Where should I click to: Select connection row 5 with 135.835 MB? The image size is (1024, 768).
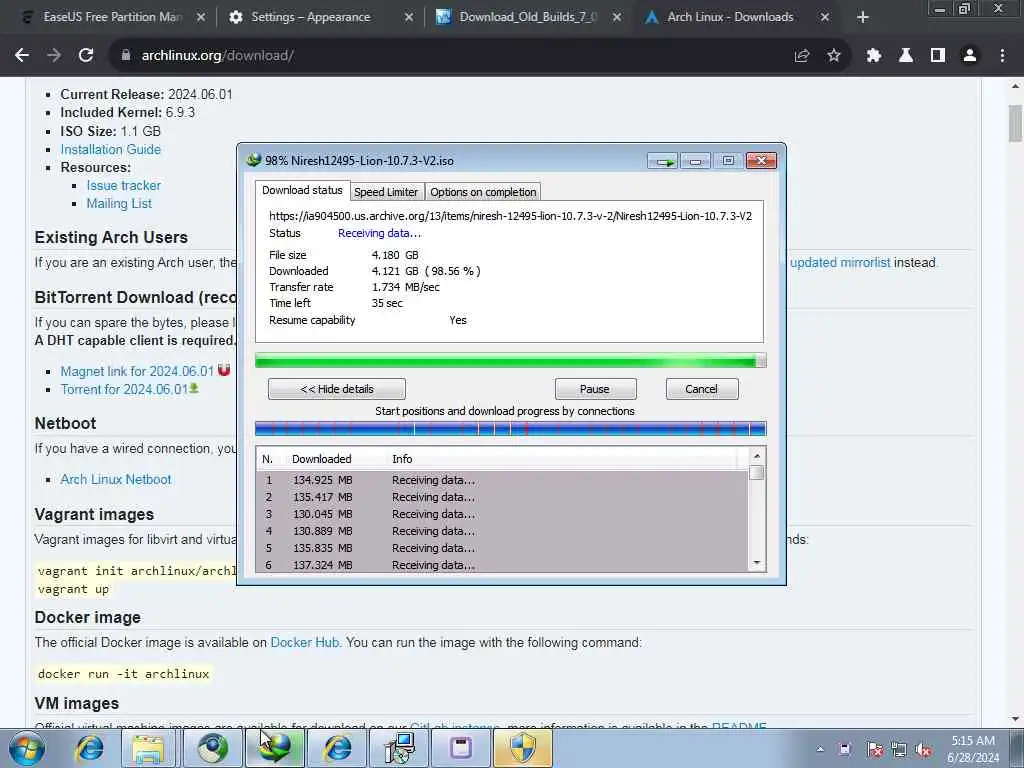click(502, 548)
